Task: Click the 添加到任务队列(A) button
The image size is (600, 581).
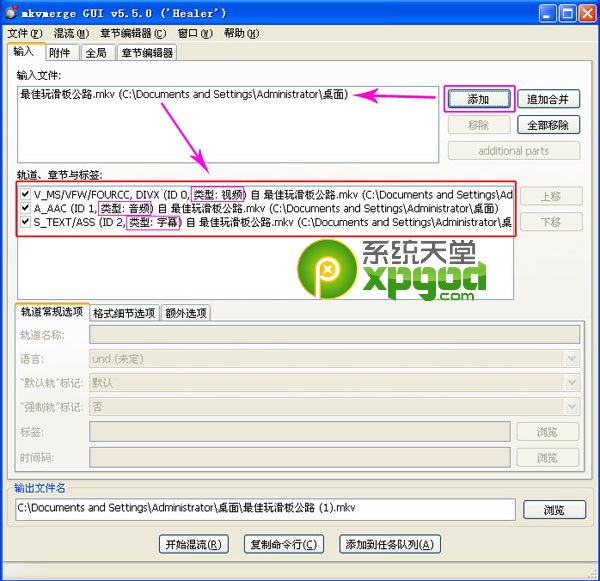Action: (x=390, y=544)
